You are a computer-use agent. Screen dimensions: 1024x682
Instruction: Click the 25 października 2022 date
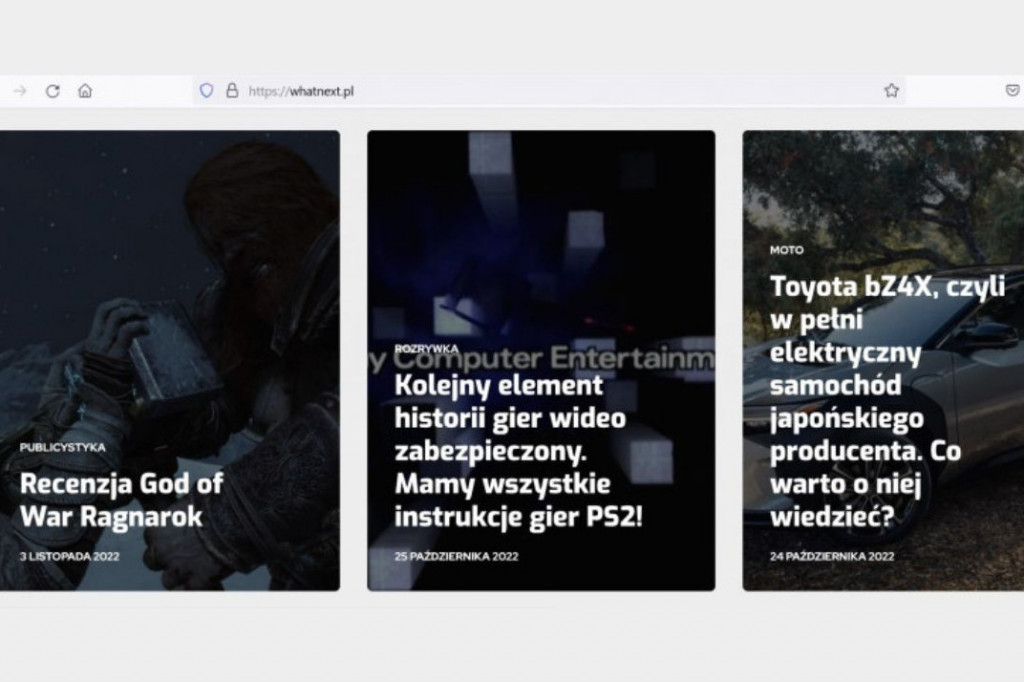[456, 556]
